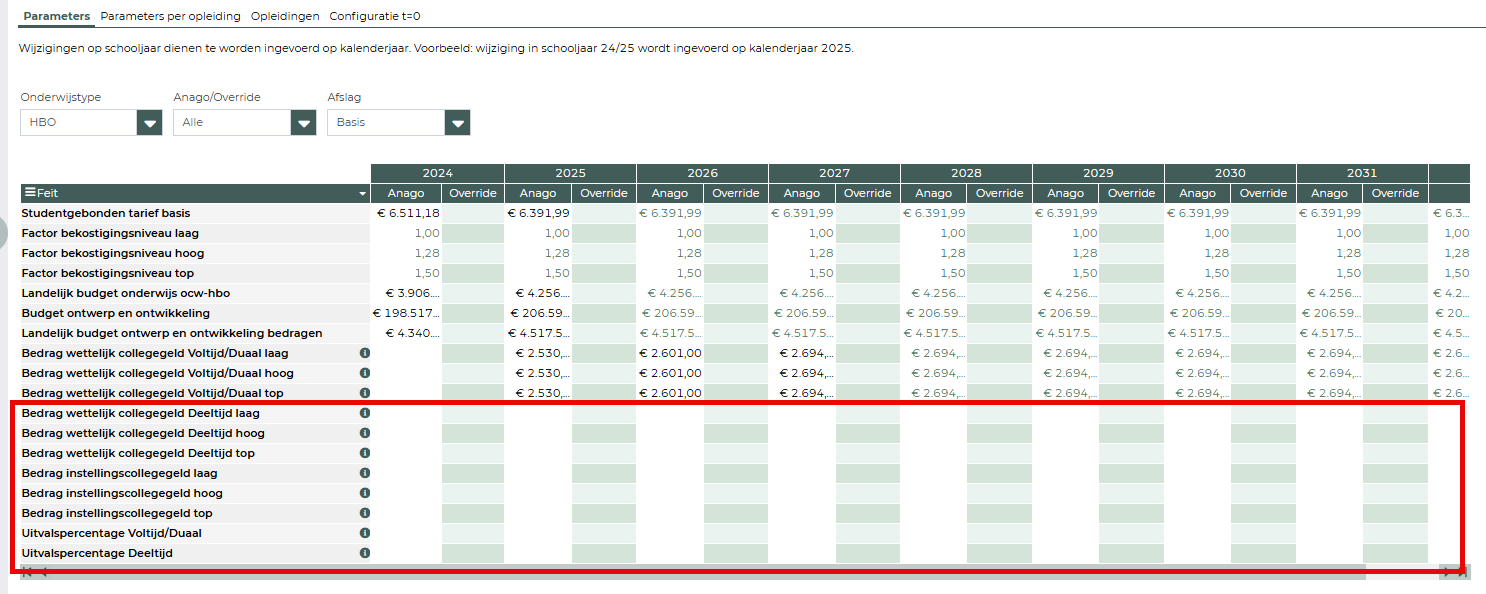Click info icon for wettelijk collegegeld Voltijd/Duaal top
This screenshot has width=1486, height=594.
click(x=365, y=393)
